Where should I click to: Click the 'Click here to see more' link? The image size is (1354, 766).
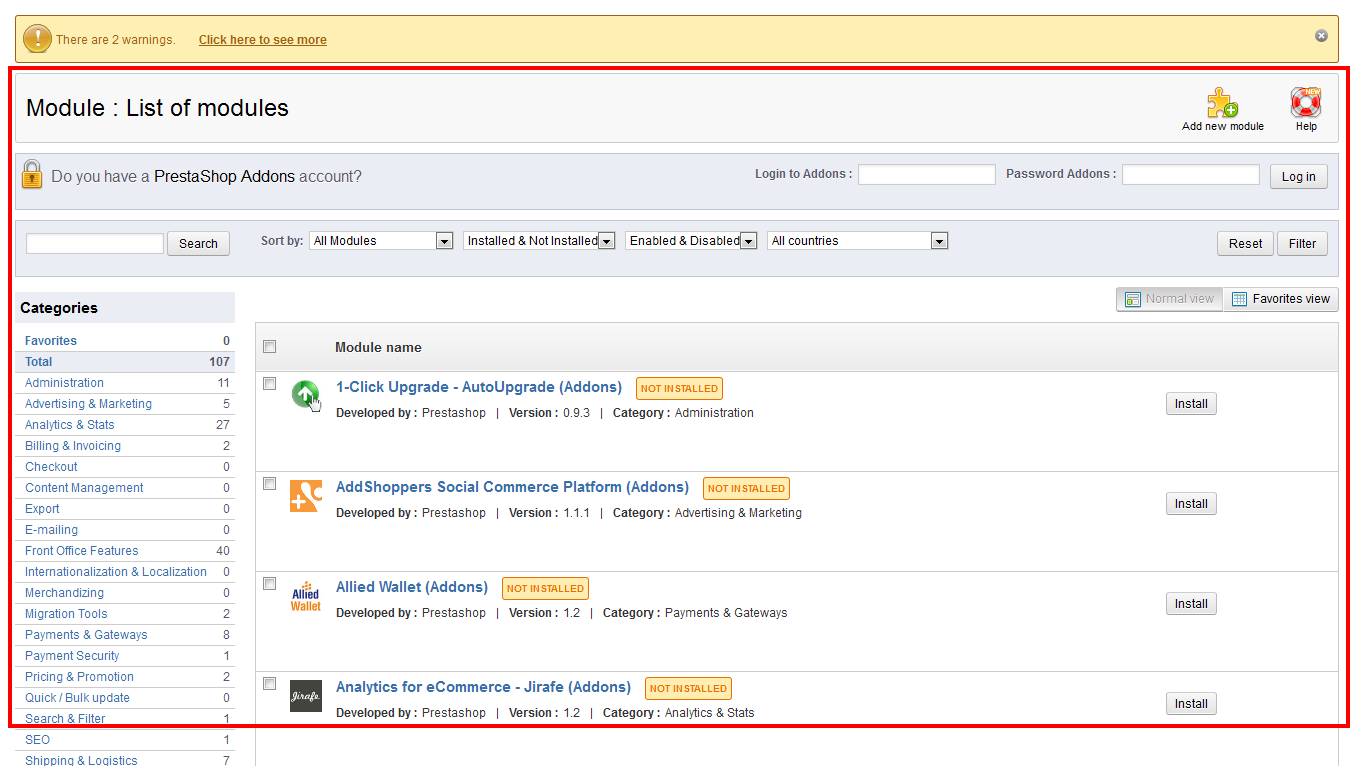(263, 40)
